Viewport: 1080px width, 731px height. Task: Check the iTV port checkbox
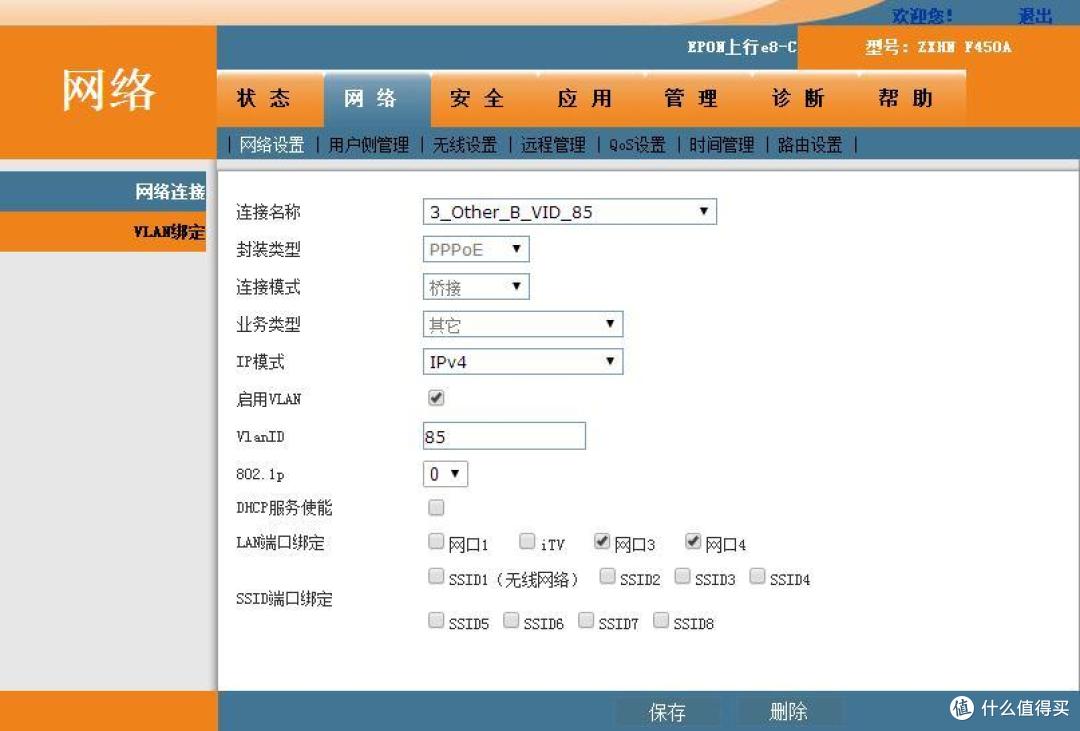[x=527, y=542]
